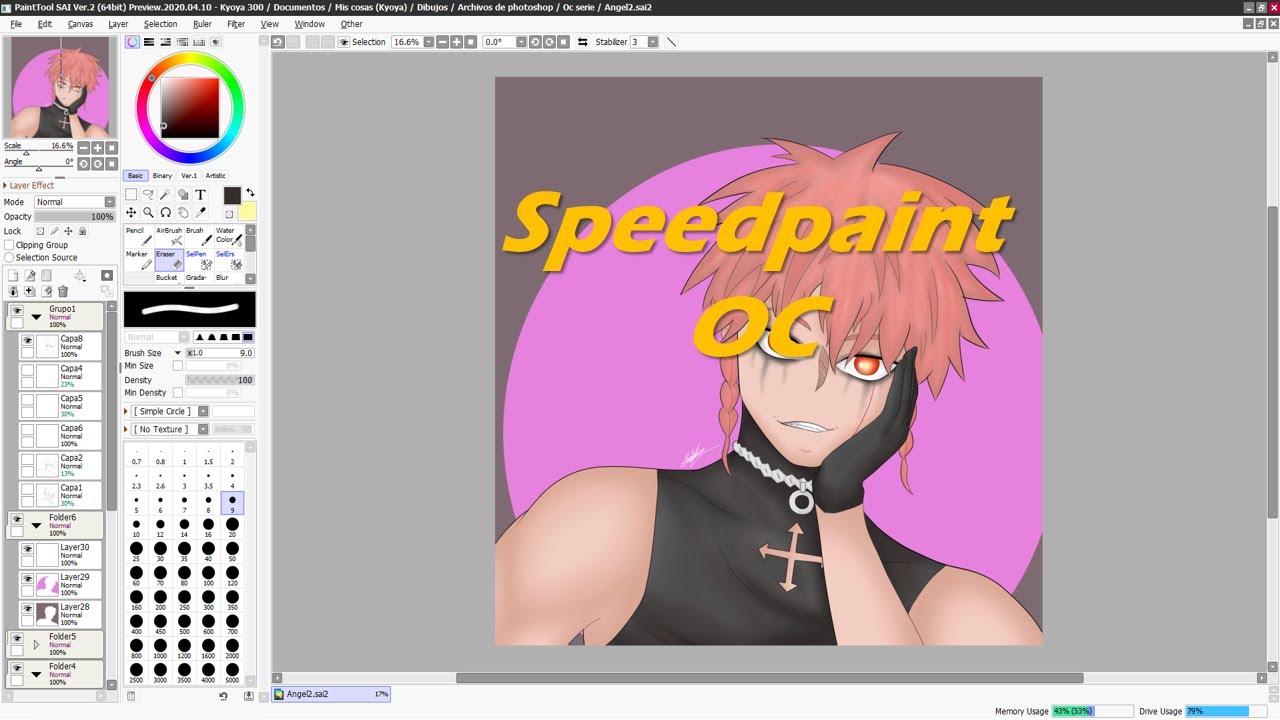Click the Undo button in toolbar
The image size is (1280, 720).
pos(278,42)
